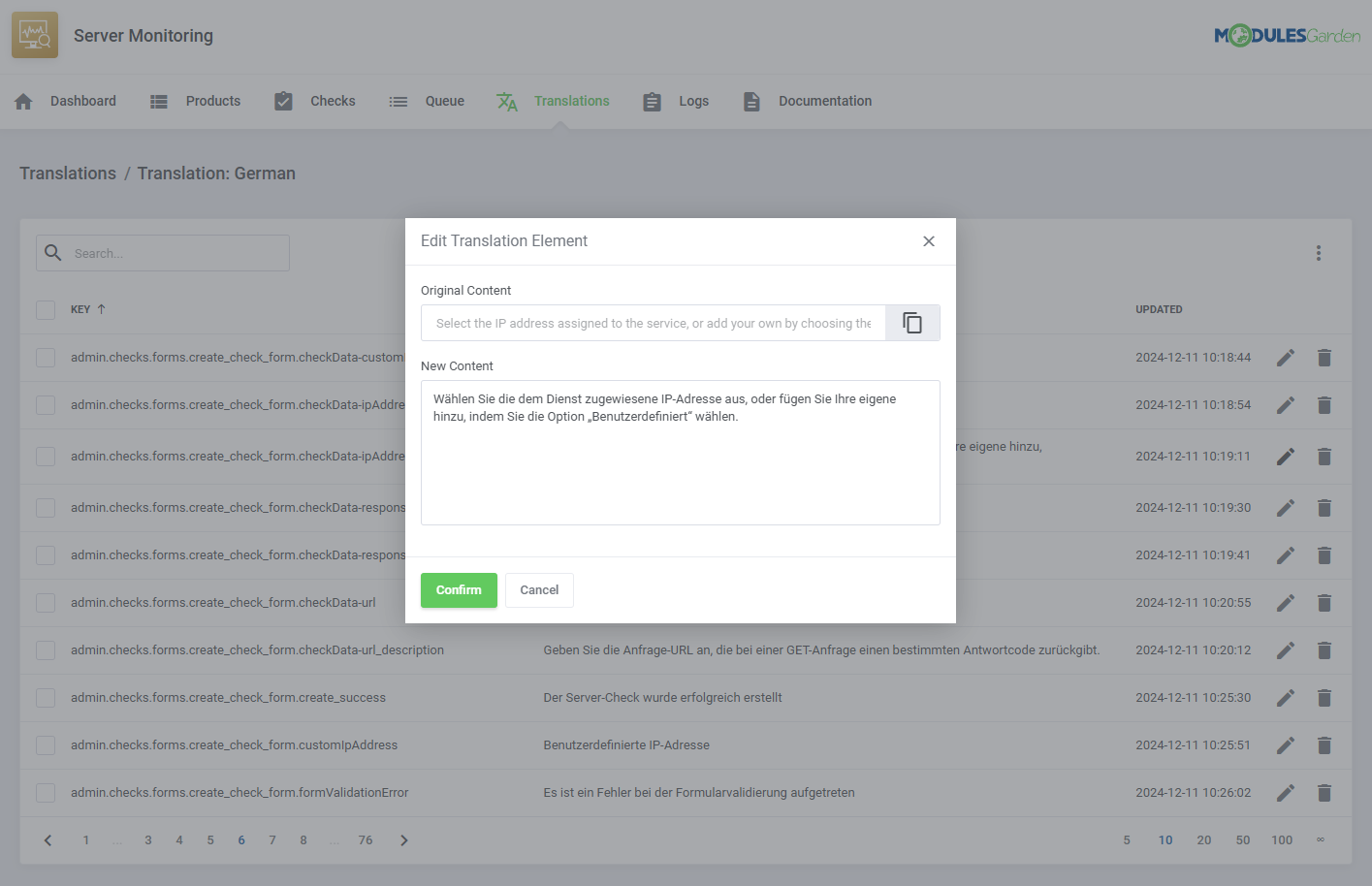The image size is (1372, 886).
Task: Open Checks using its checkmark icon
Action: tap(283, 100)
